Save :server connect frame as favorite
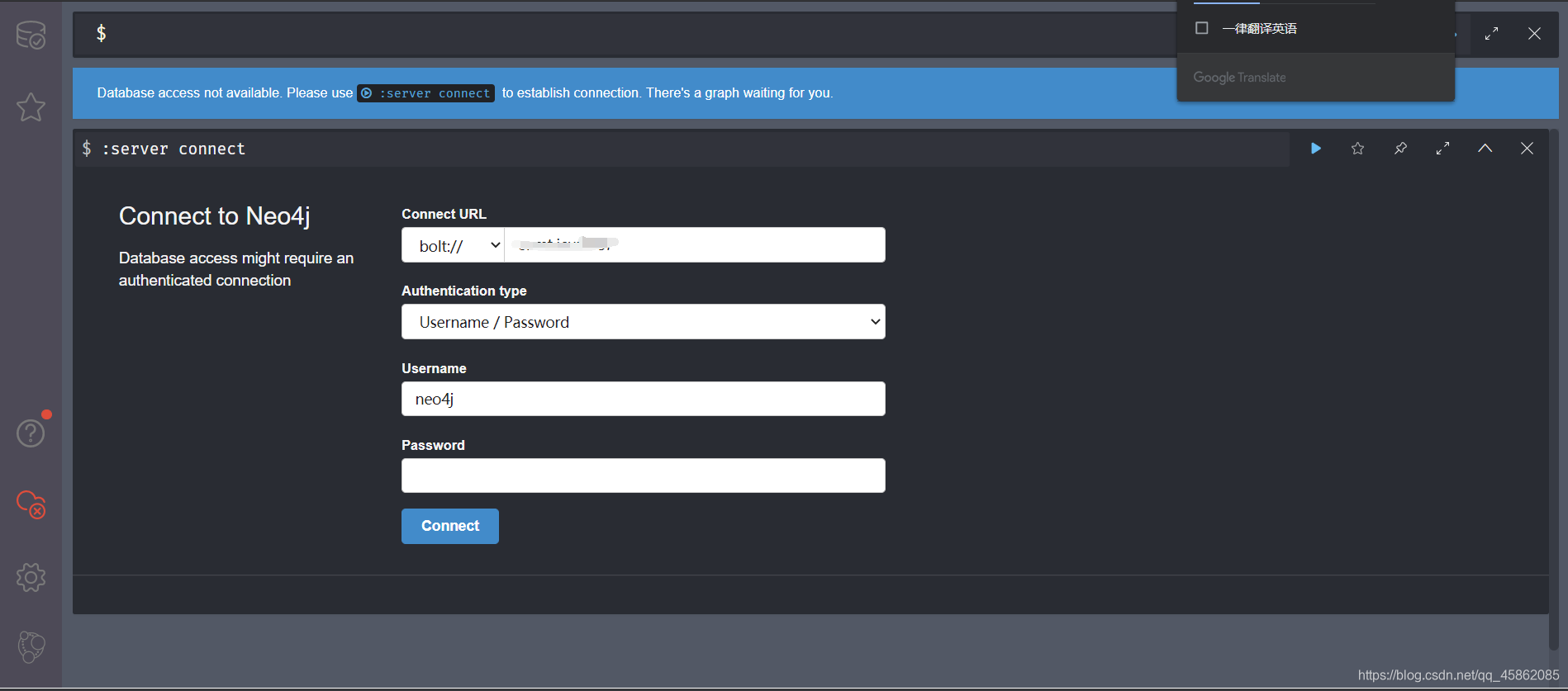 (x=1358, y=149)
